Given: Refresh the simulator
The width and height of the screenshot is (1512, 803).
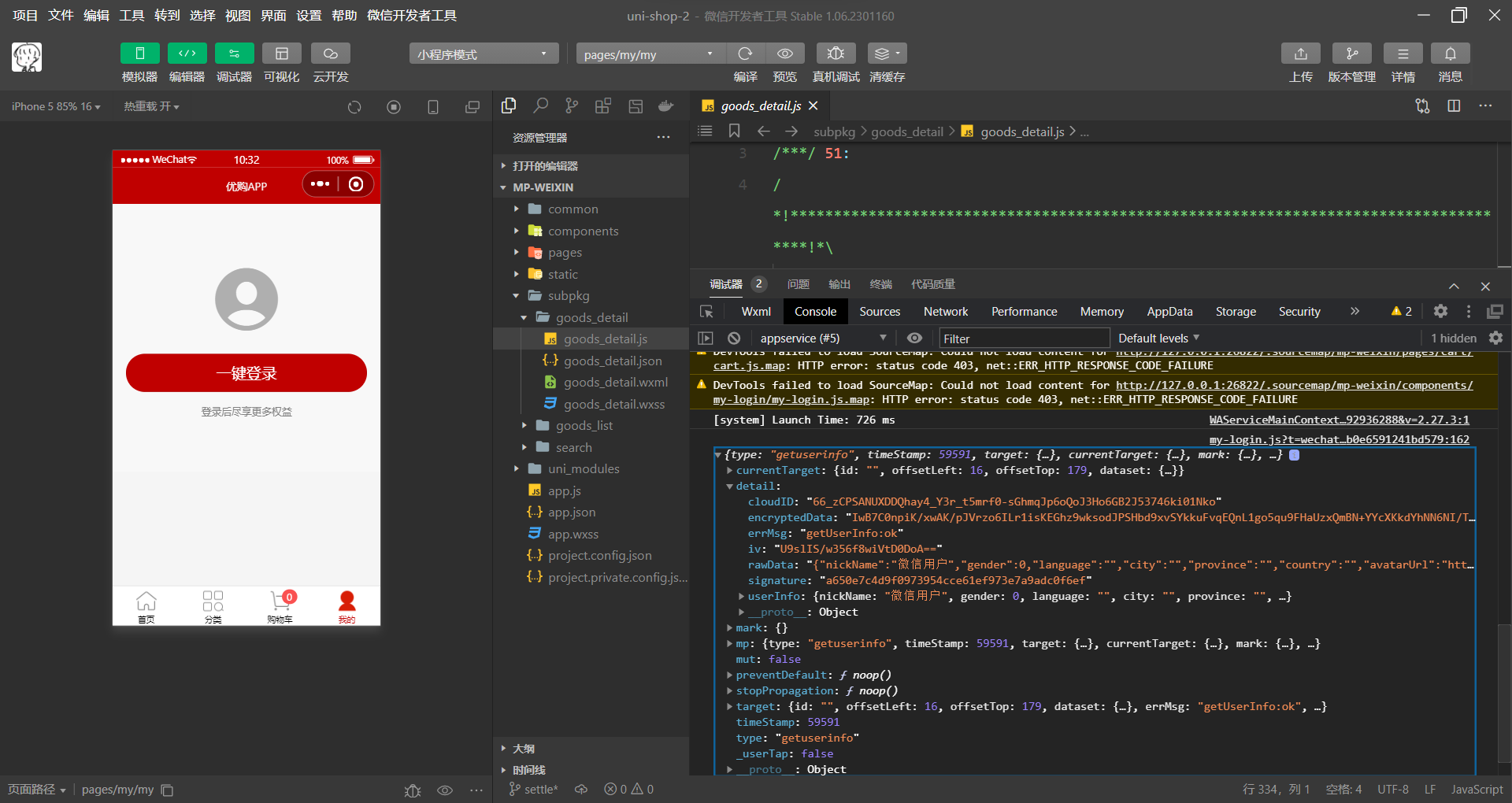Looking at the screenshot, I should pyautogui.click(x=354, y=107).
